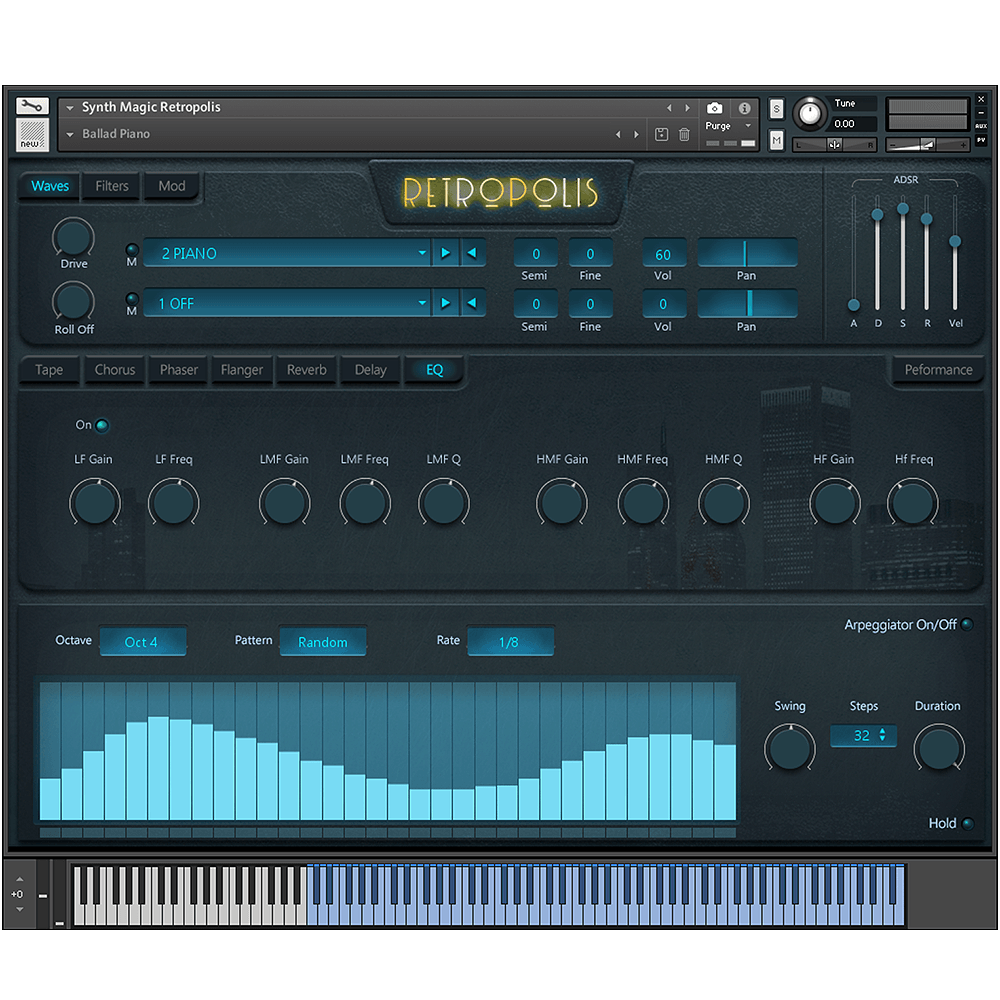Click the Semi field for 1 OFF
1000x1000 pixels.
pos(536,304)
